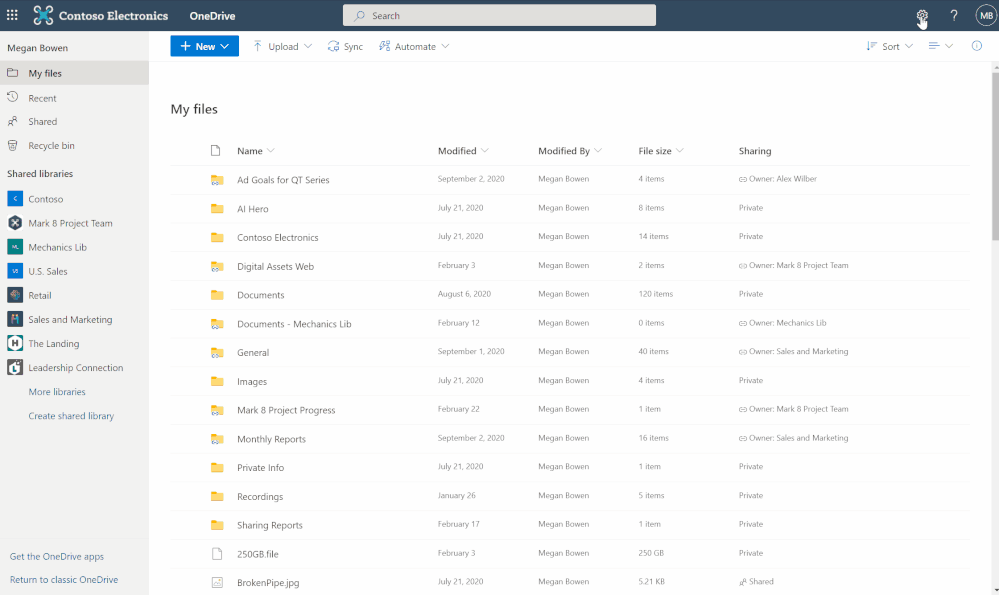Viewport: 999px width, 595px height.
Task: Open the MB account profile avatar
Action: (x=985, y=16)
